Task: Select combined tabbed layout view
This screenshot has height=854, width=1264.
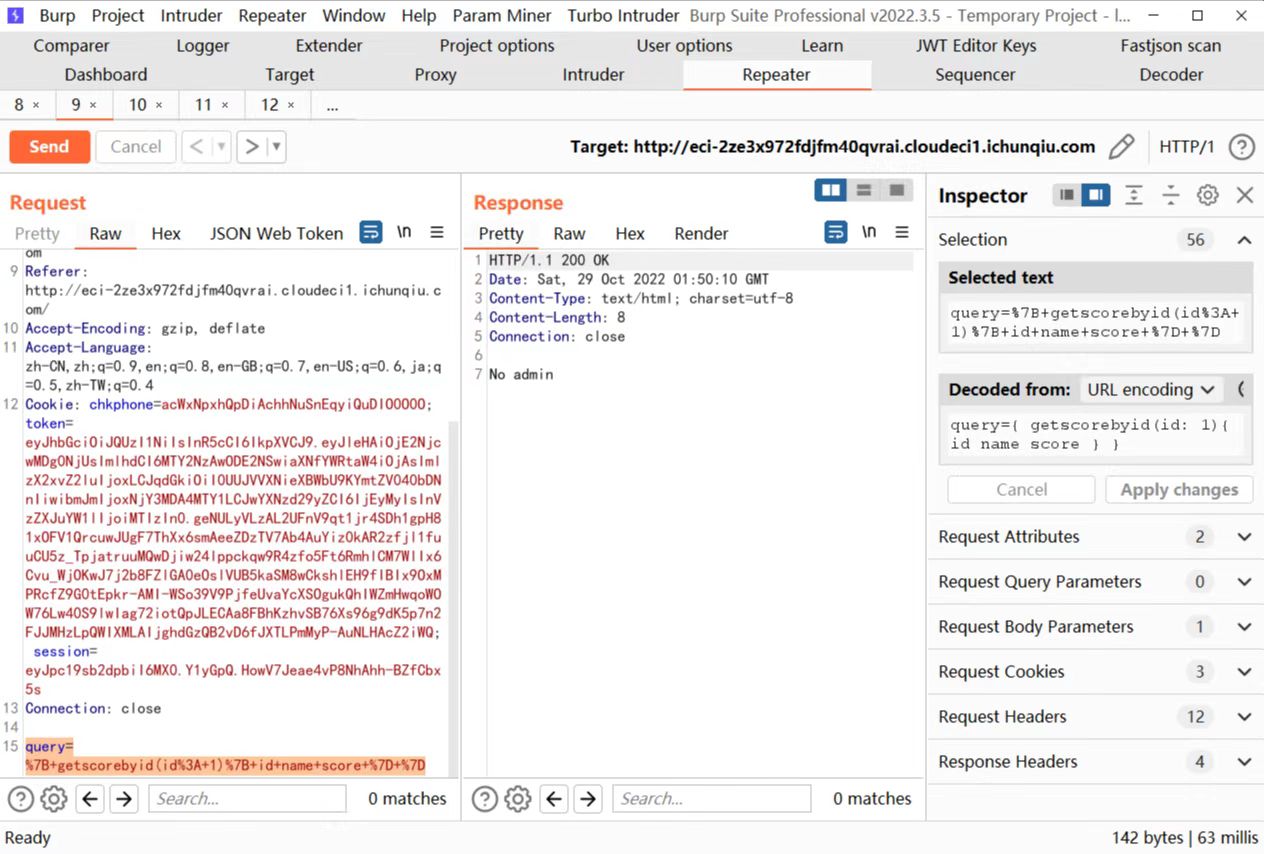Action: [897, 190]
